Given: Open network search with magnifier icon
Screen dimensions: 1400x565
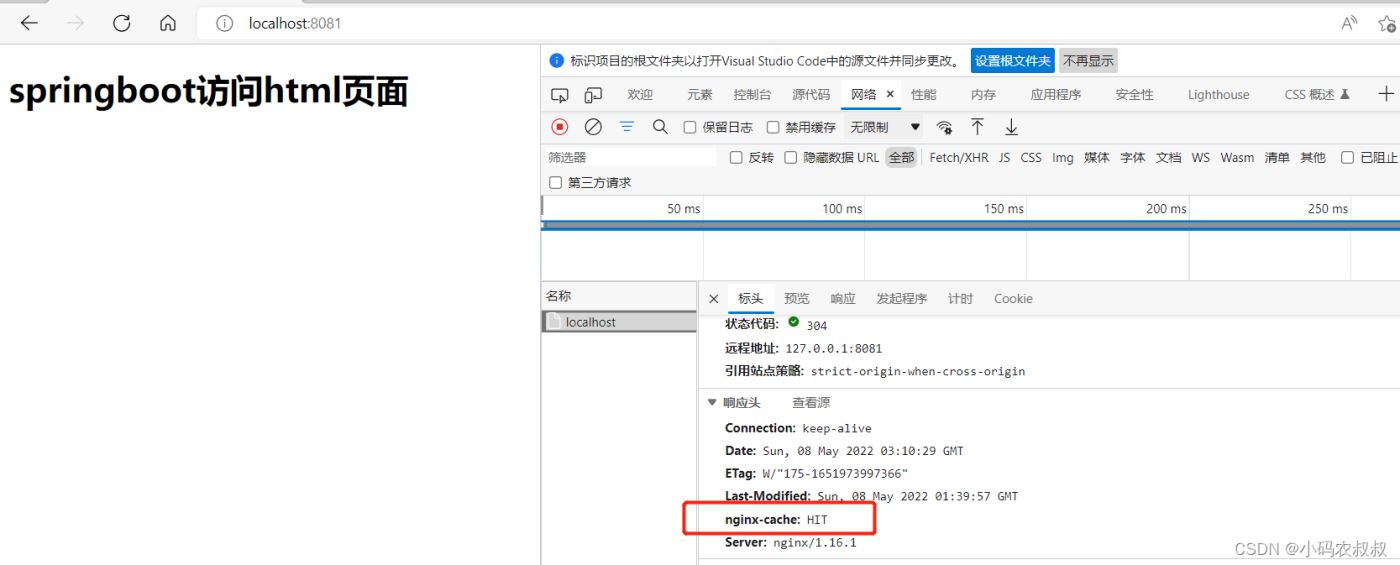Looking at the screenshot, I should [x=660, y=127].
